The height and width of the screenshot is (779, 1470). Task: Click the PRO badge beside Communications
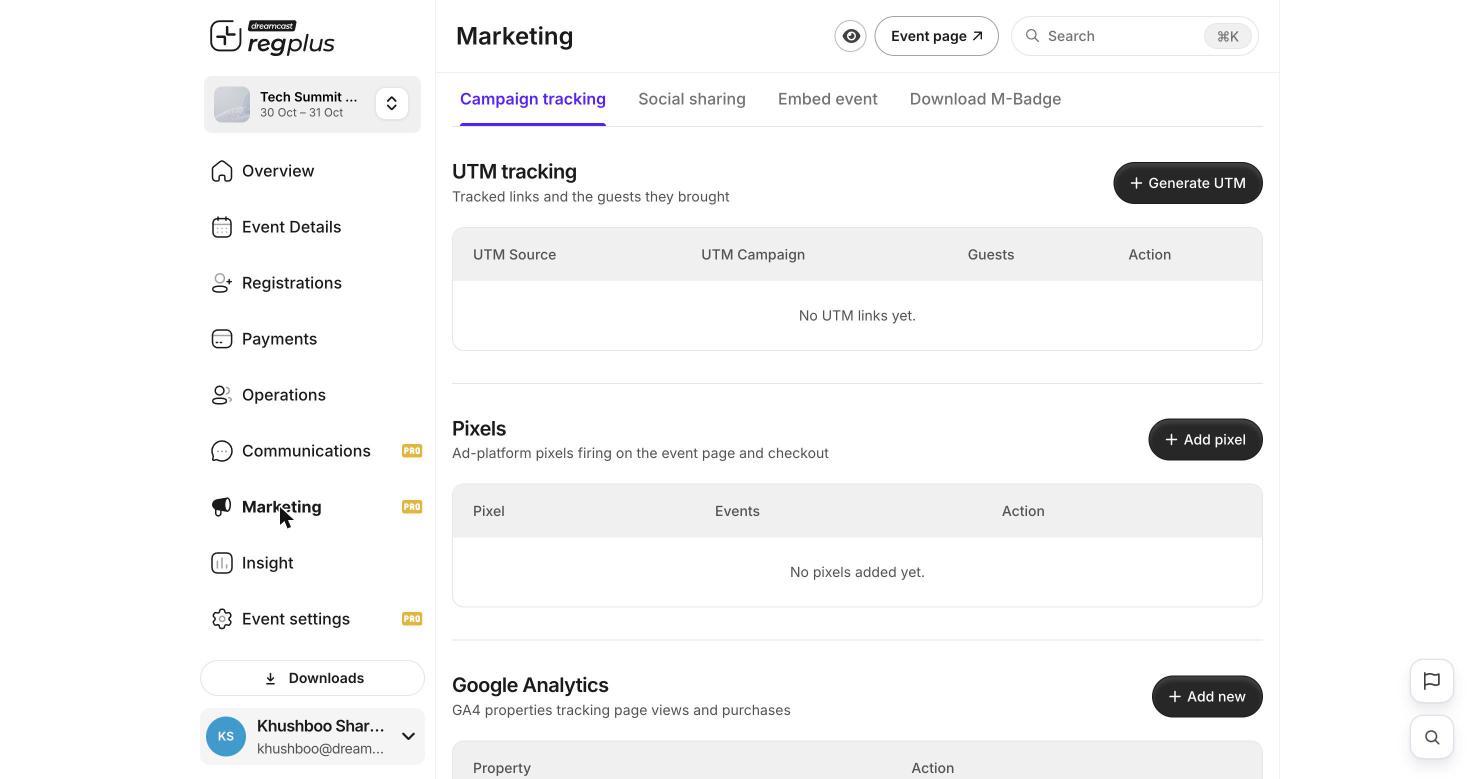(x=412, y=451)
